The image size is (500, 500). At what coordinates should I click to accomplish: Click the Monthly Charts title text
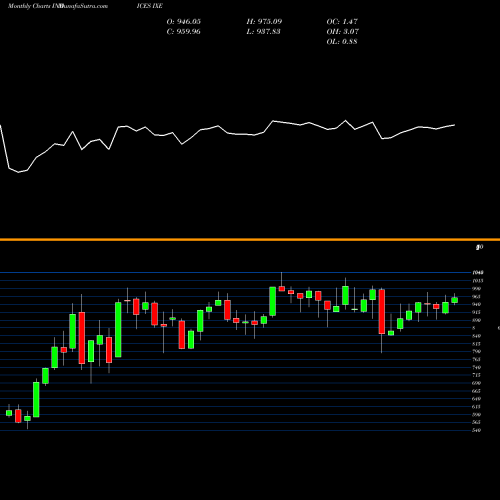pos(29,6)
